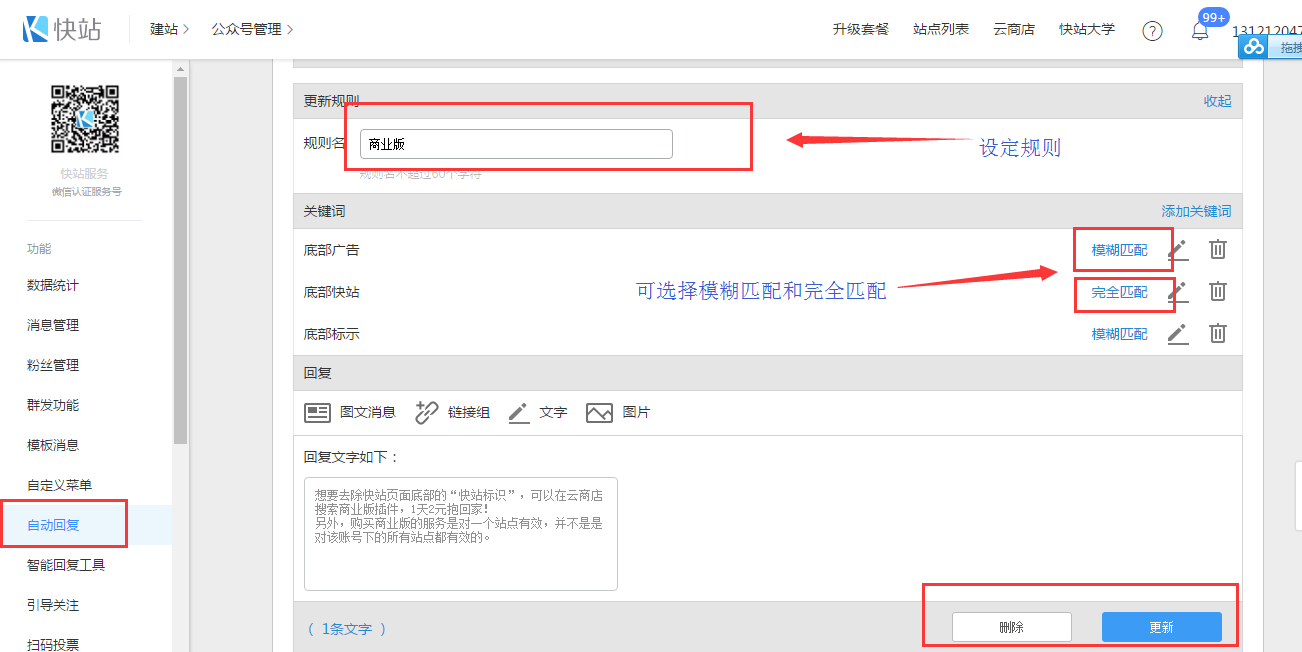The image size is (1302, 652).
Task: Collapse the rule panel with 收起
Action: [1217, 101]
